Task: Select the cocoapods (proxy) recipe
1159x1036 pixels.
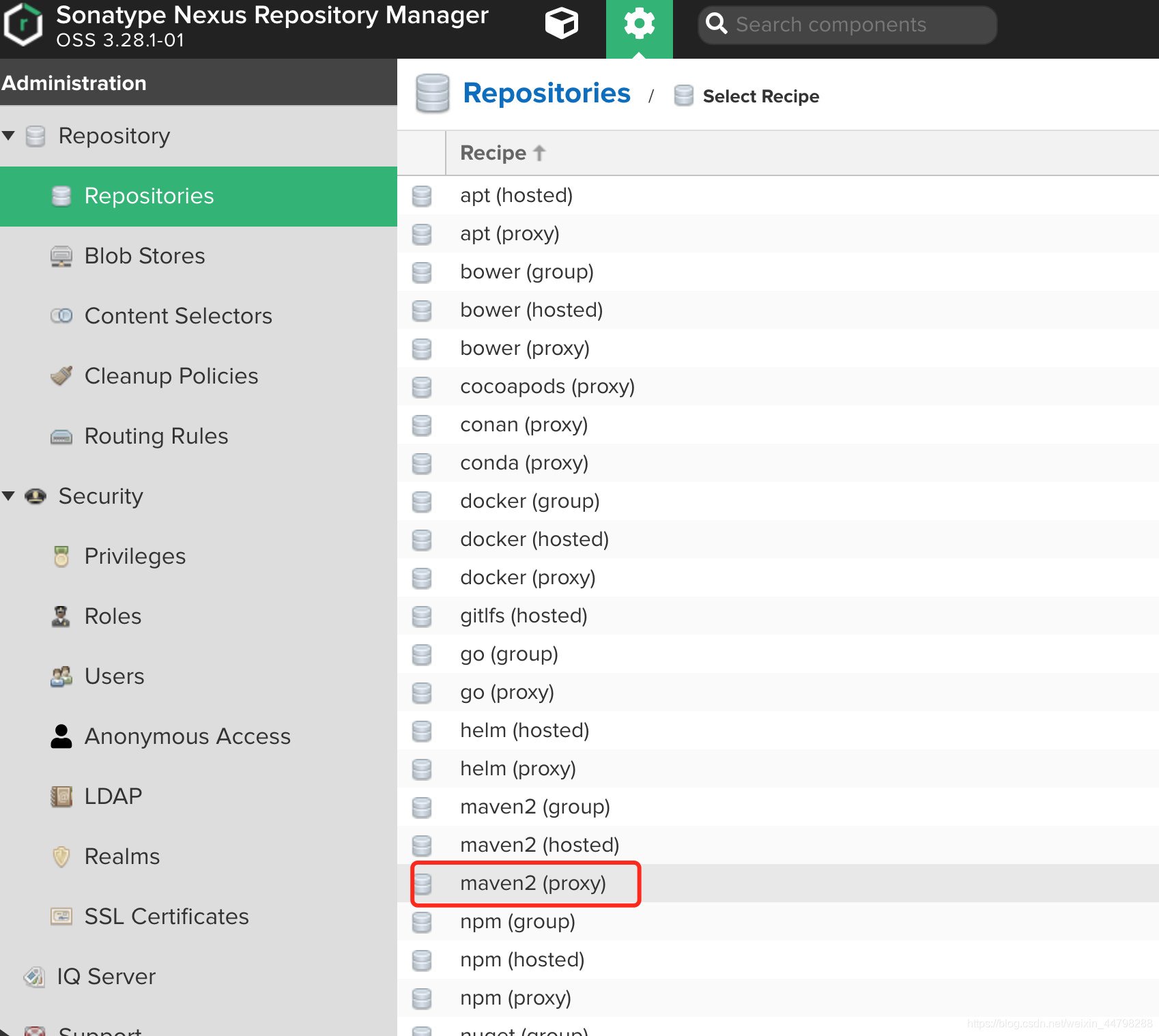Action: pos(778,386)
